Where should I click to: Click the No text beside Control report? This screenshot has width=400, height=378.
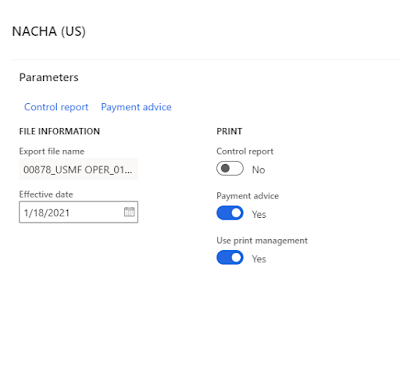point(258,170)
